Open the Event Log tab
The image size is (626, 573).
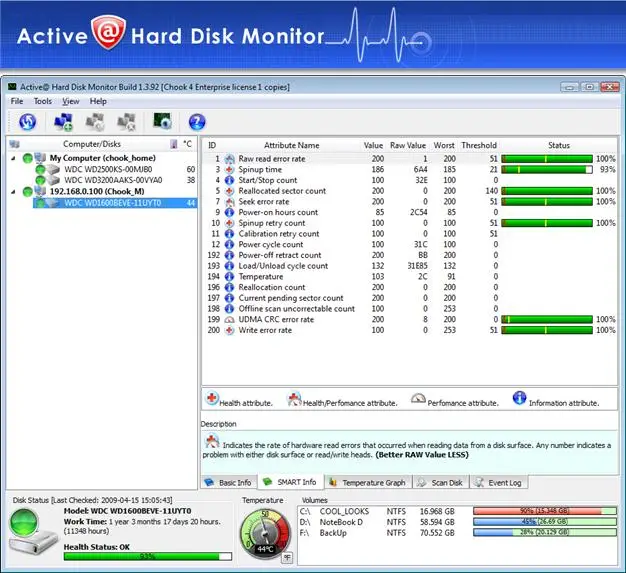498,483
